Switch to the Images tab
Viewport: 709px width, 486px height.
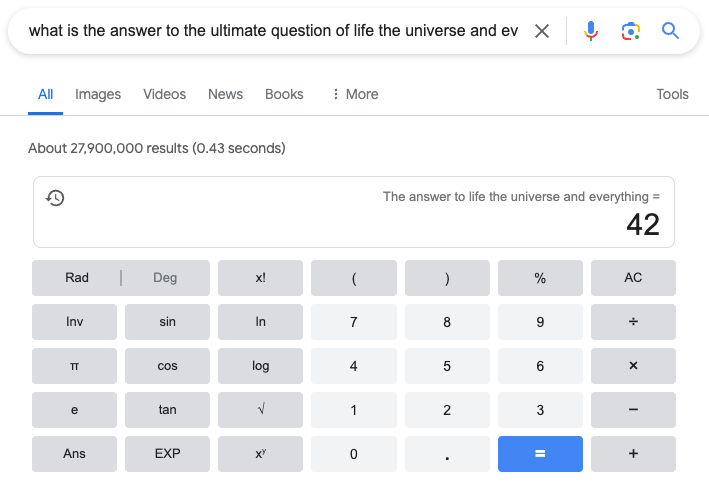point(98,94)
